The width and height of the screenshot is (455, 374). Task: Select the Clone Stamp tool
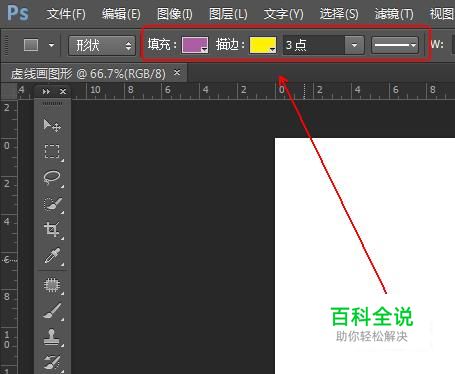tap(52, 337)
